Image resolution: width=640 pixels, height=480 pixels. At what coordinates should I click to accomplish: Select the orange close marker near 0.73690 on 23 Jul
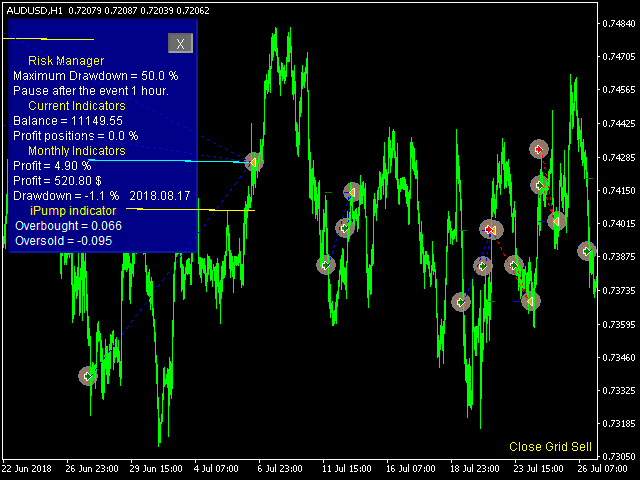[531, 301]
